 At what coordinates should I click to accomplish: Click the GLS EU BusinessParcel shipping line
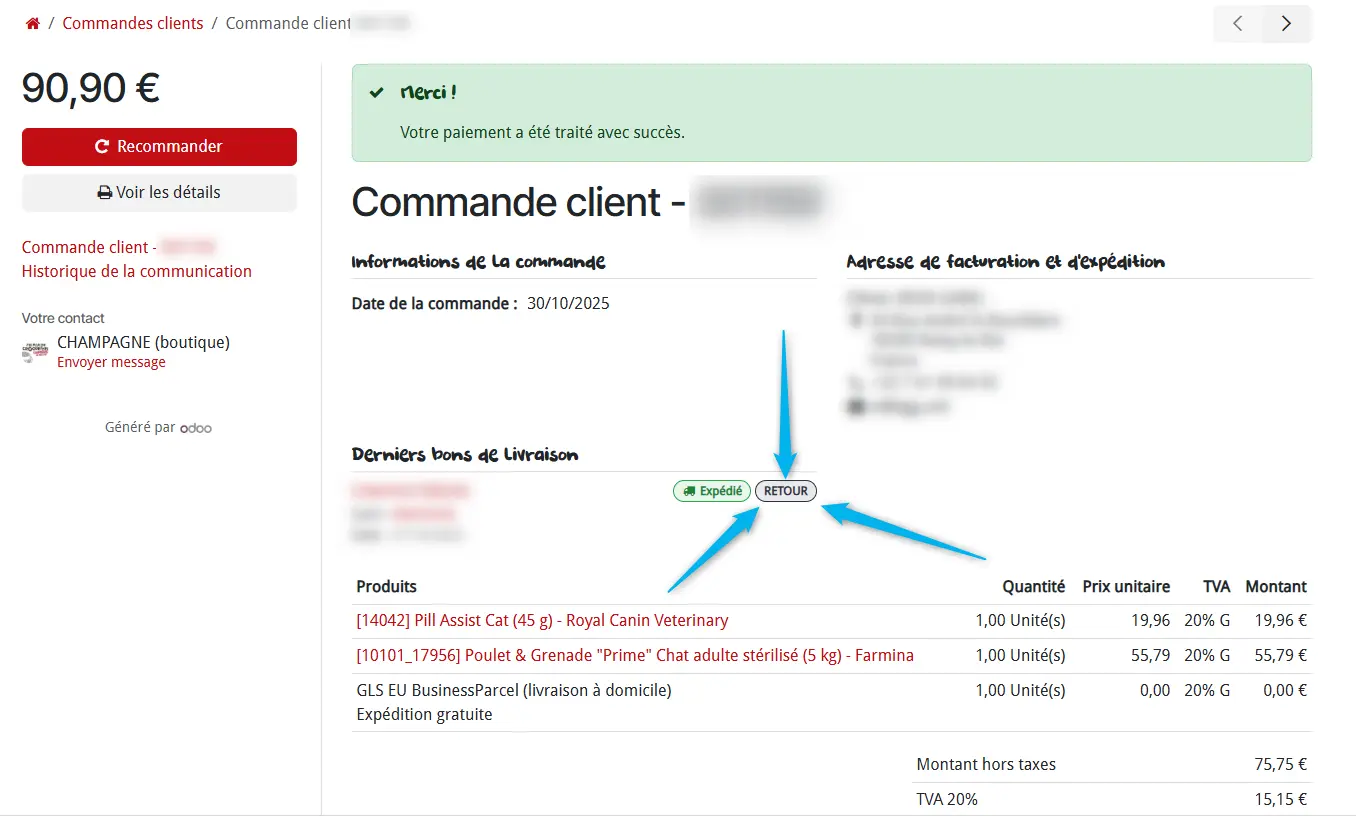click(513, 690)
